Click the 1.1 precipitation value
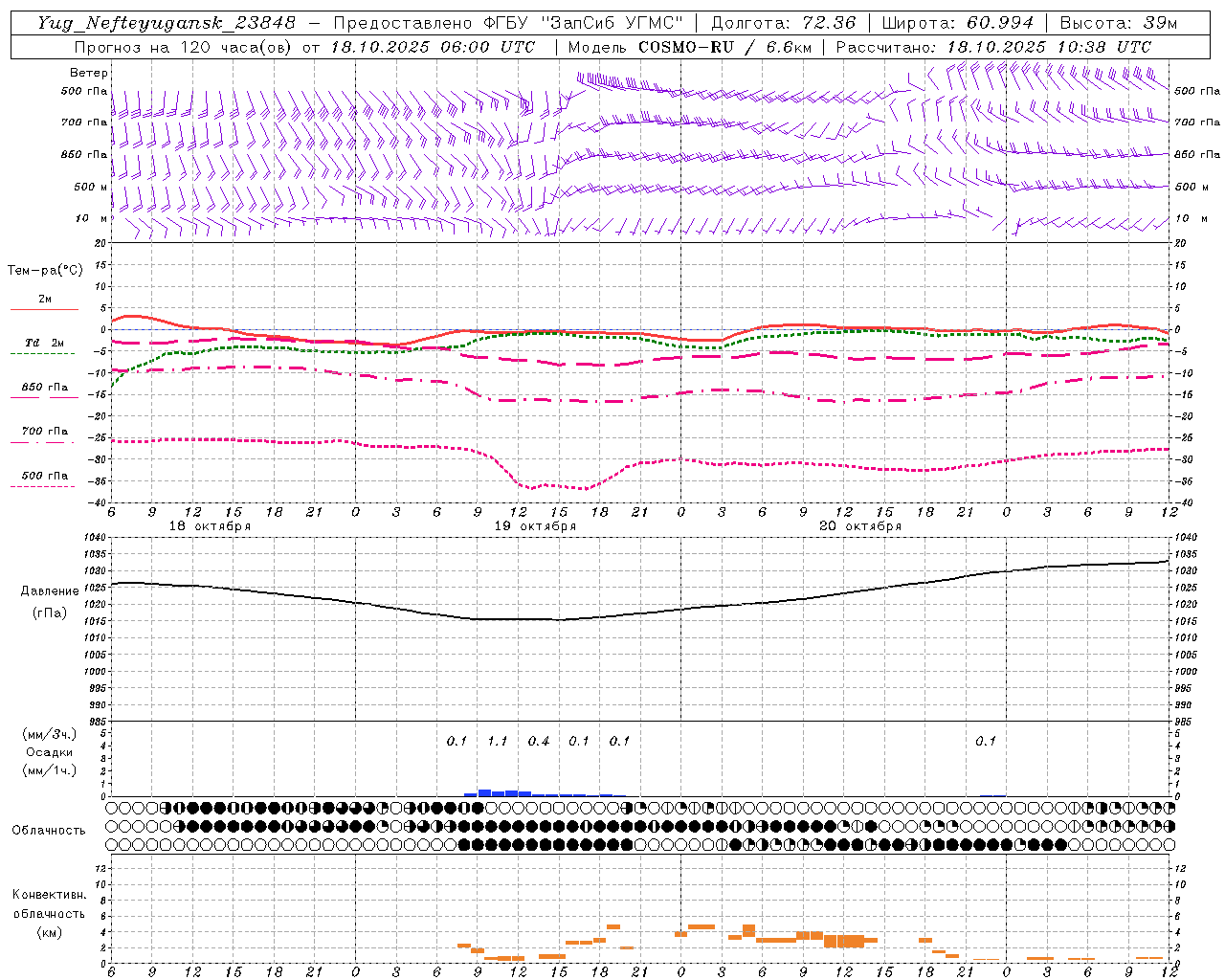 pos(498,741)
